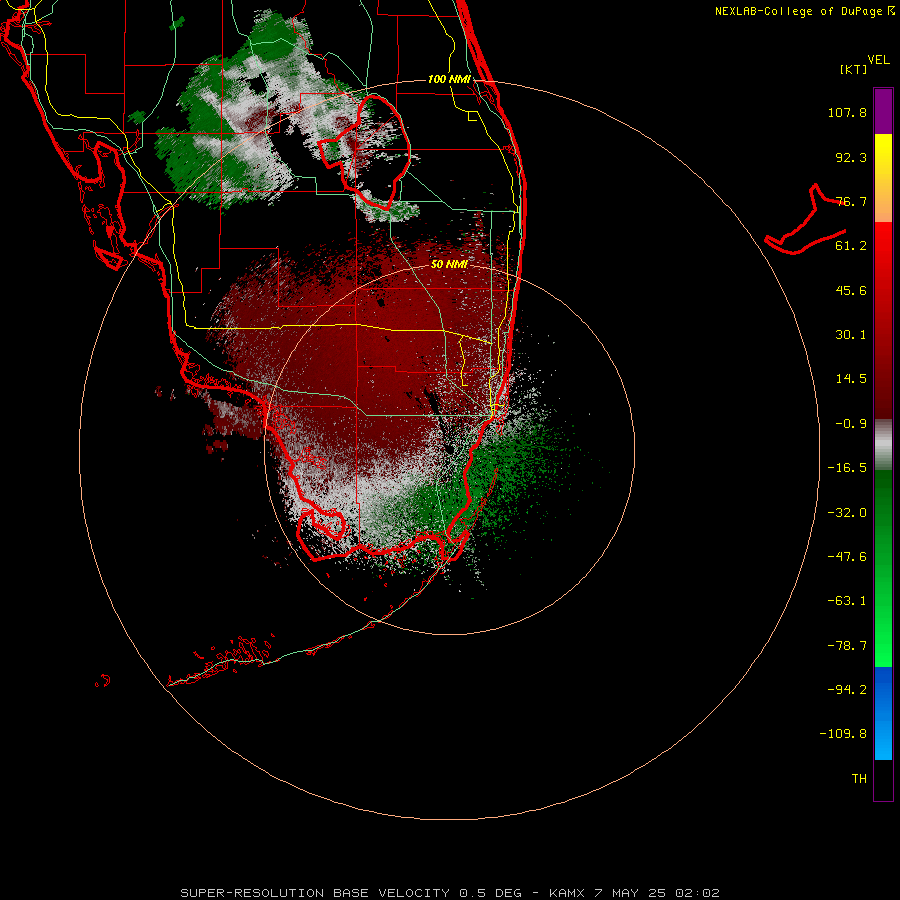Click the TH legend label
The image size is (900, 900).
(x=859, y=779)
